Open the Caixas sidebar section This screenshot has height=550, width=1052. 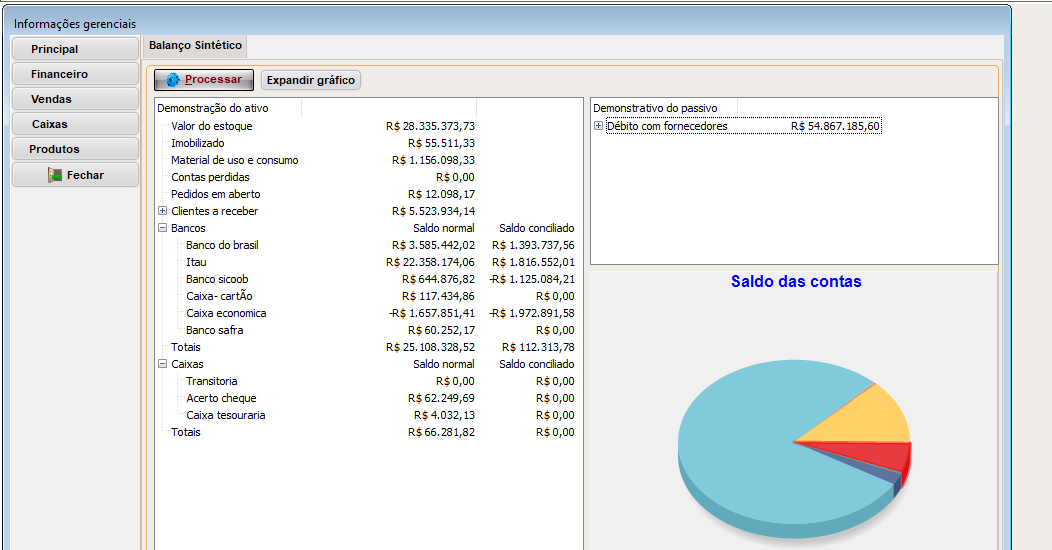[x=75, y=124]
